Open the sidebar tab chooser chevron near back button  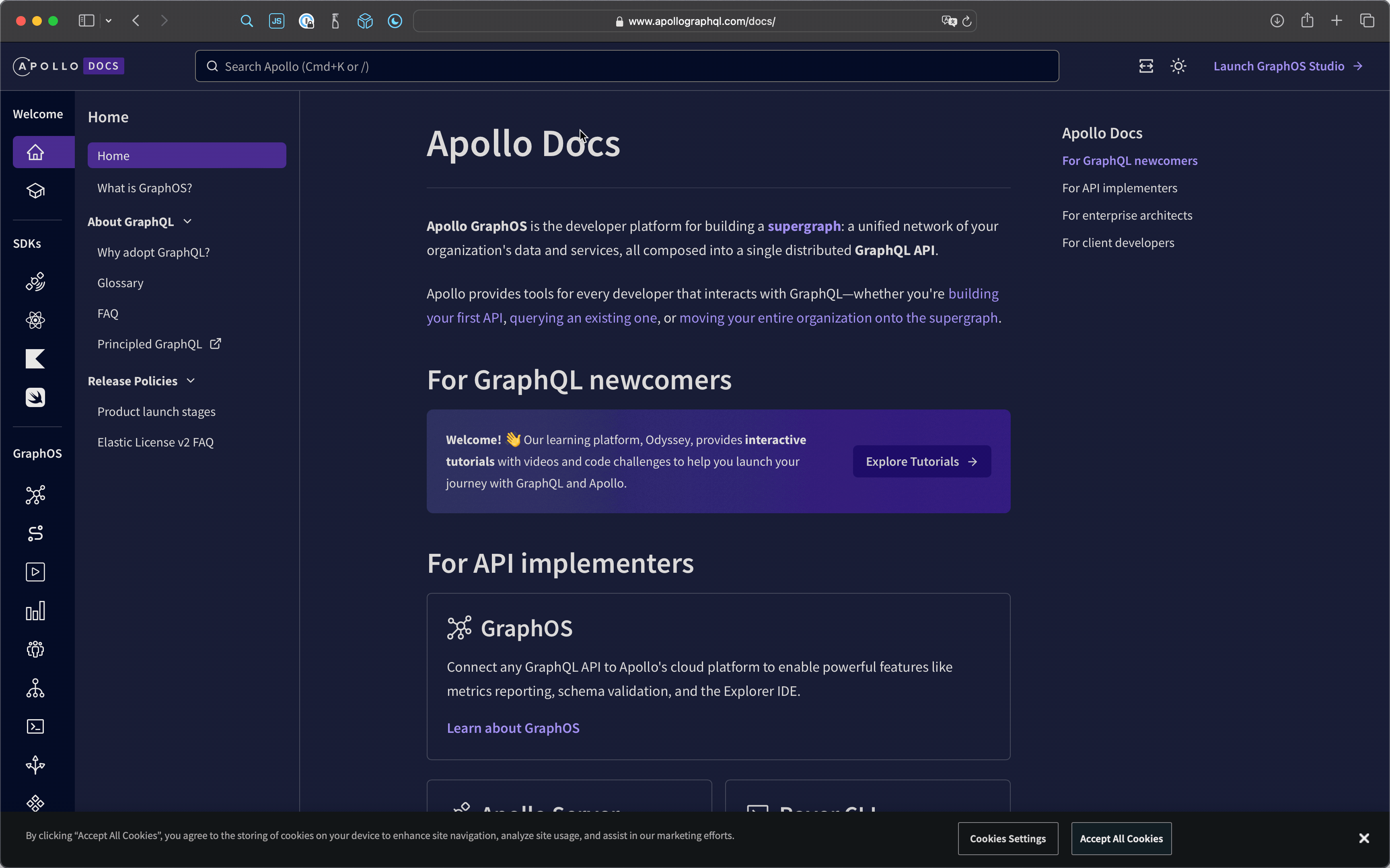point(109,21)
